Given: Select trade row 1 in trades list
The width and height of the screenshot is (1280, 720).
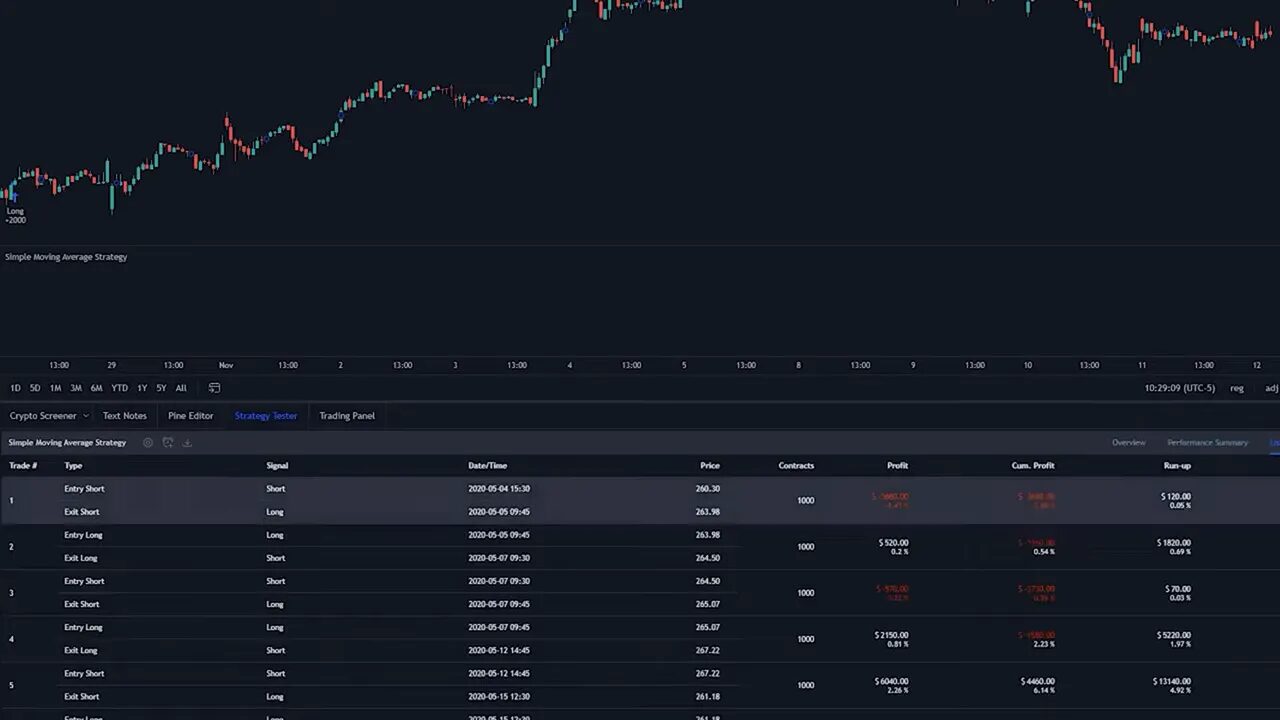Looking at the screenshot, I should click(400, 500).
